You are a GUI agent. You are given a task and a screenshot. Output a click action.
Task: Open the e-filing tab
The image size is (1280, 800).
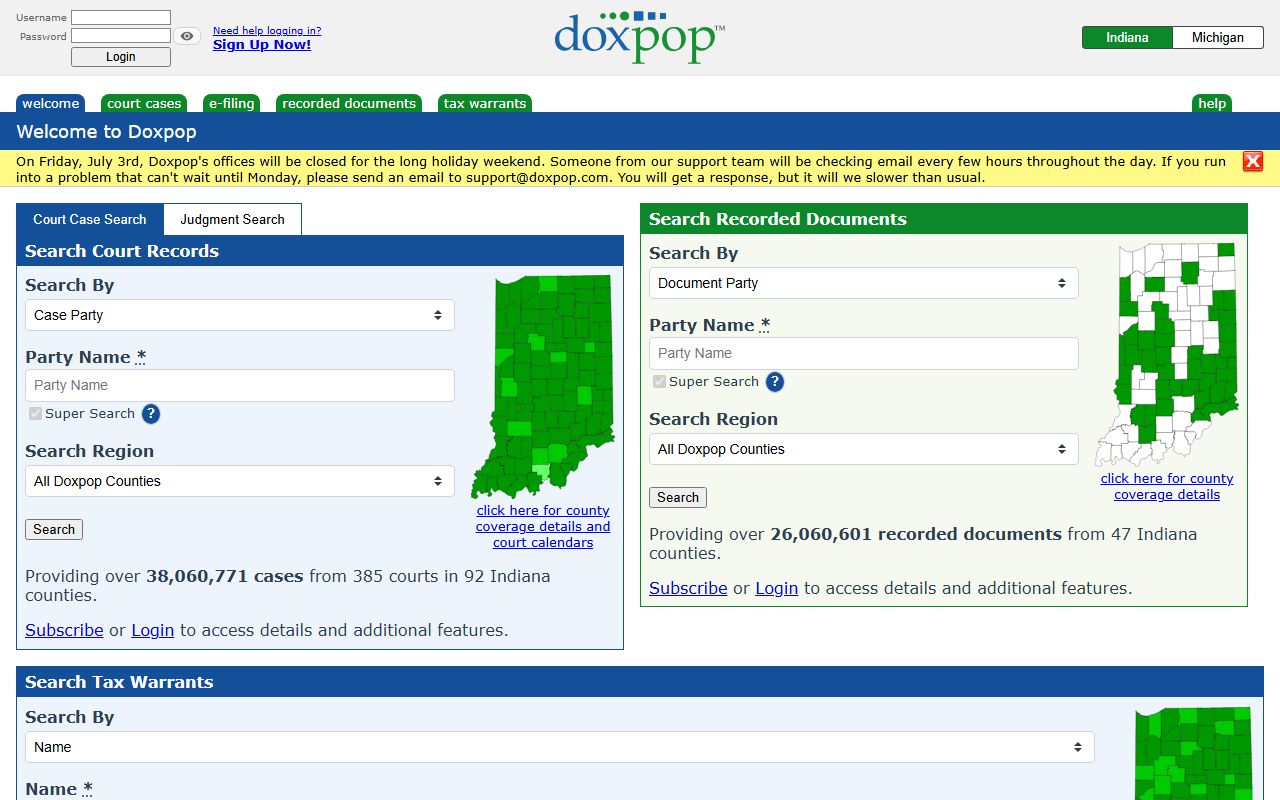[x=232, y=103]
